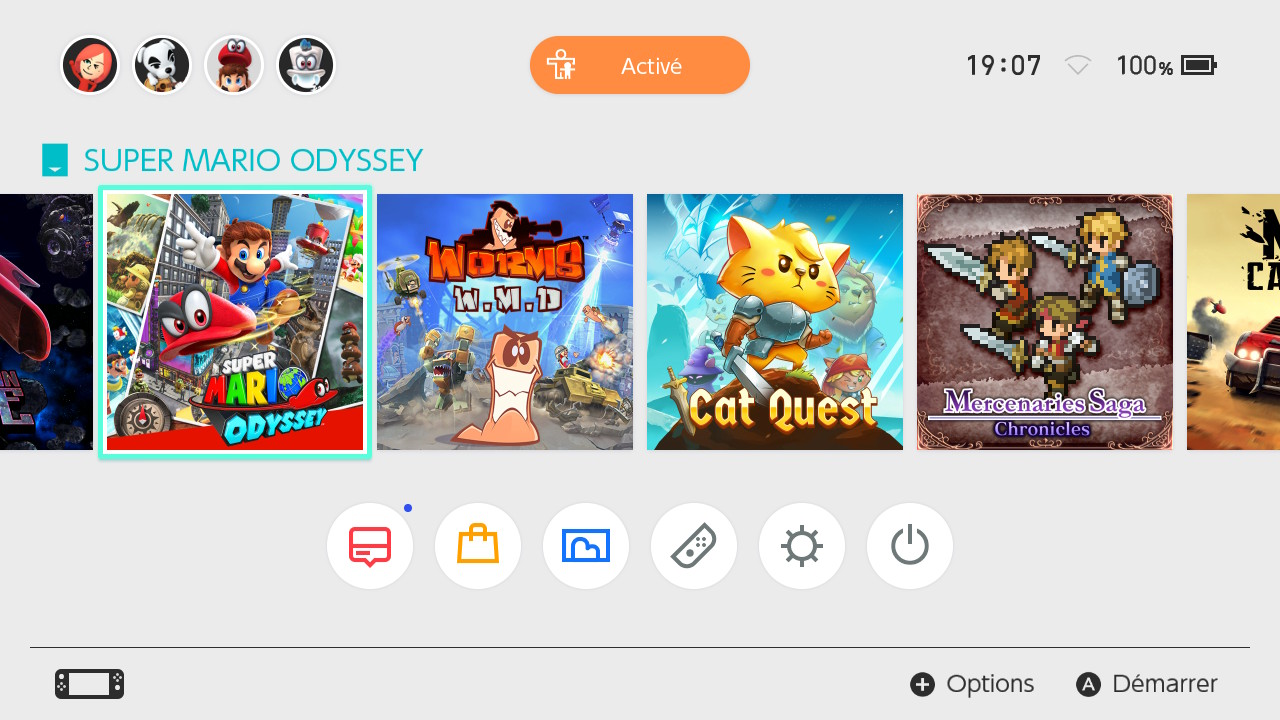
Task: Select the K.K. Slider dog user avatar
Action: (x=162, y=65)
